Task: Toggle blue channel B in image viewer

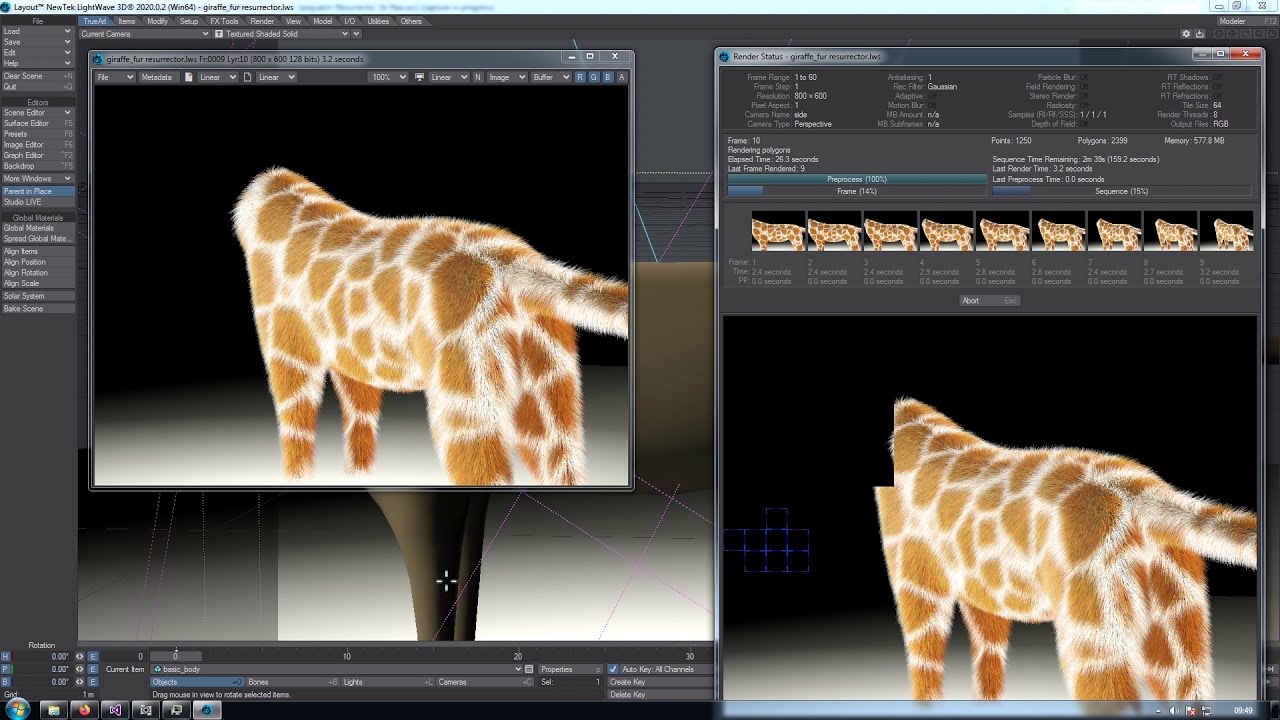Action: pos(608,77)
